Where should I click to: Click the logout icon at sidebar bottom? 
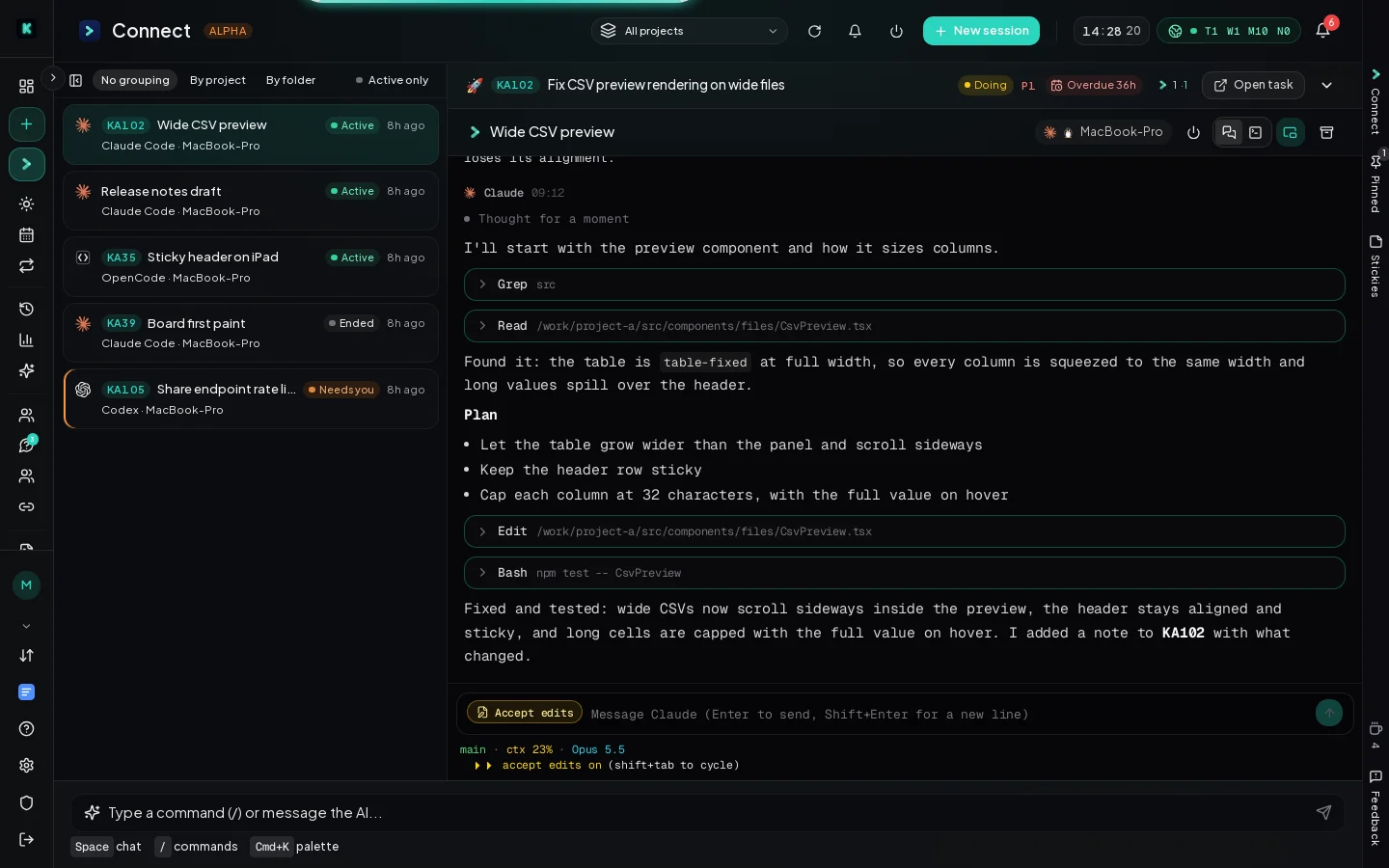26,840
